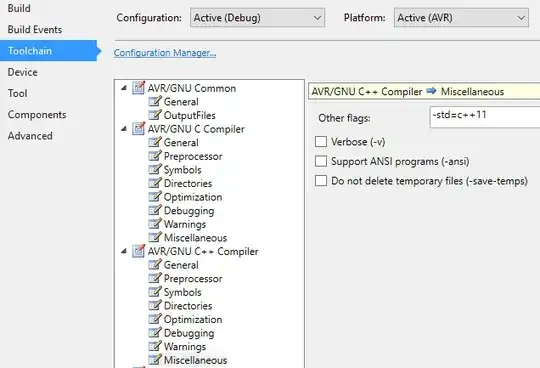
Task: Click the icon beside OutputFiles
Action: (155, 115)
